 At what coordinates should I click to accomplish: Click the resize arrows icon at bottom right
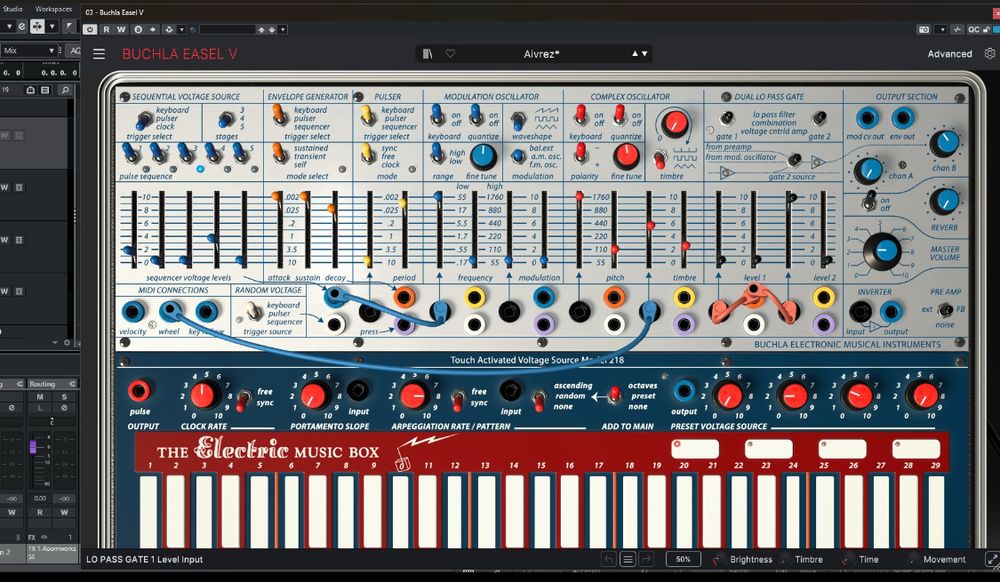point(992,559)
